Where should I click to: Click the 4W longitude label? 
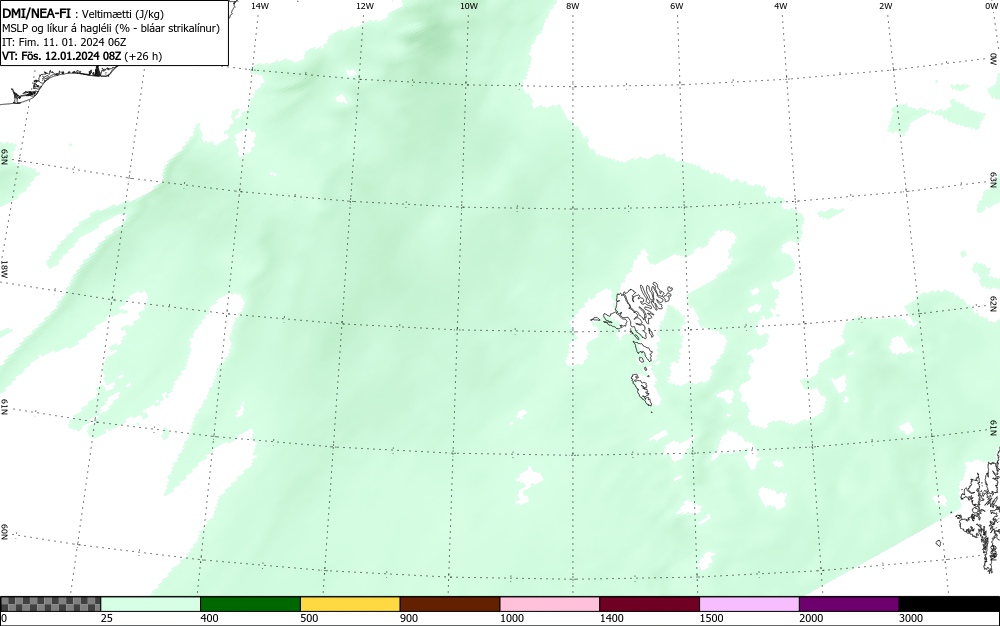781,6
